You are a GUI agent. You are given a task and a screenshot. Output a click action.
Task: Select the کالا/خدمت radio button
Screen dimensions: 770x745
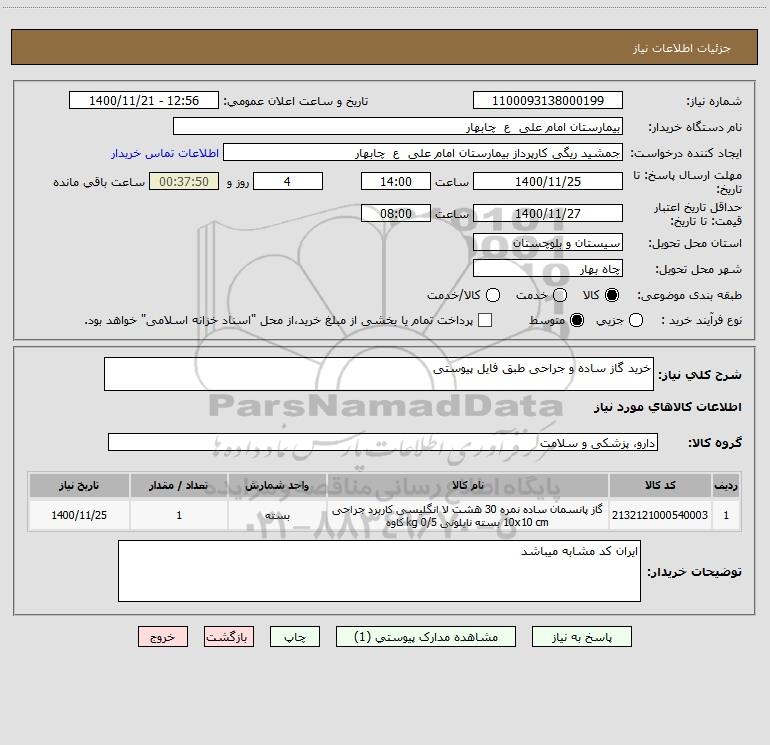coord(493,295)
